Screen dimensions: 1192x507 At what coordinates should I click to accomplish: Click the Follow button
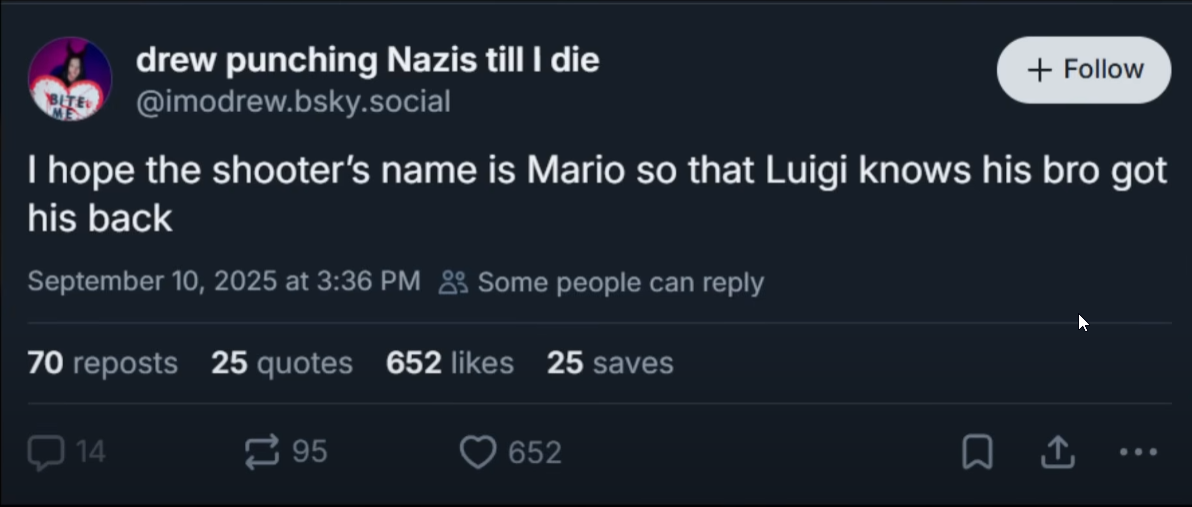click(1084, 70)
